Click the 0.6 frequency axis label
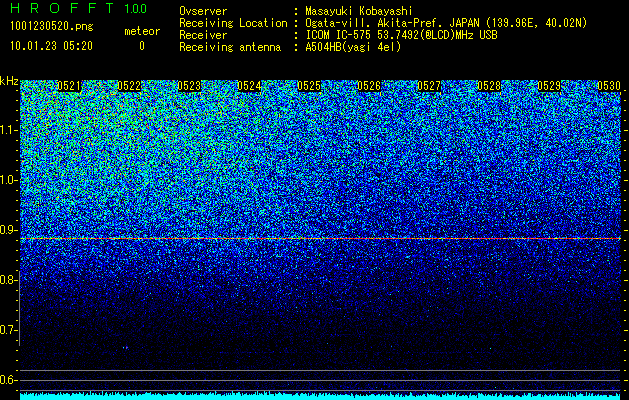The height and width of the screenshot is (400, 629). [x=9, y=380]
